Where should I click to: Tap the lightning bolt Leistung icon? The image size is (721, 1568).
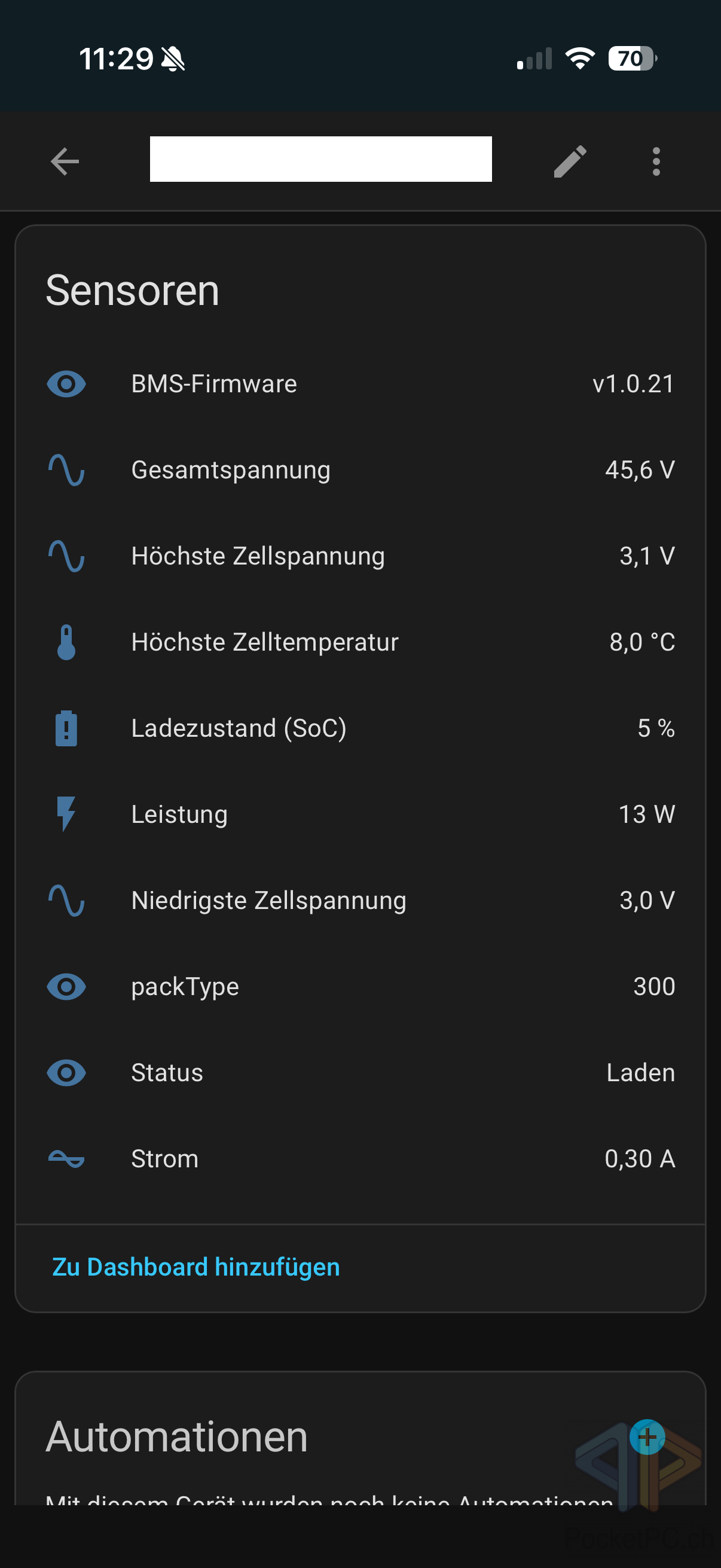click(x=66, y=814)
